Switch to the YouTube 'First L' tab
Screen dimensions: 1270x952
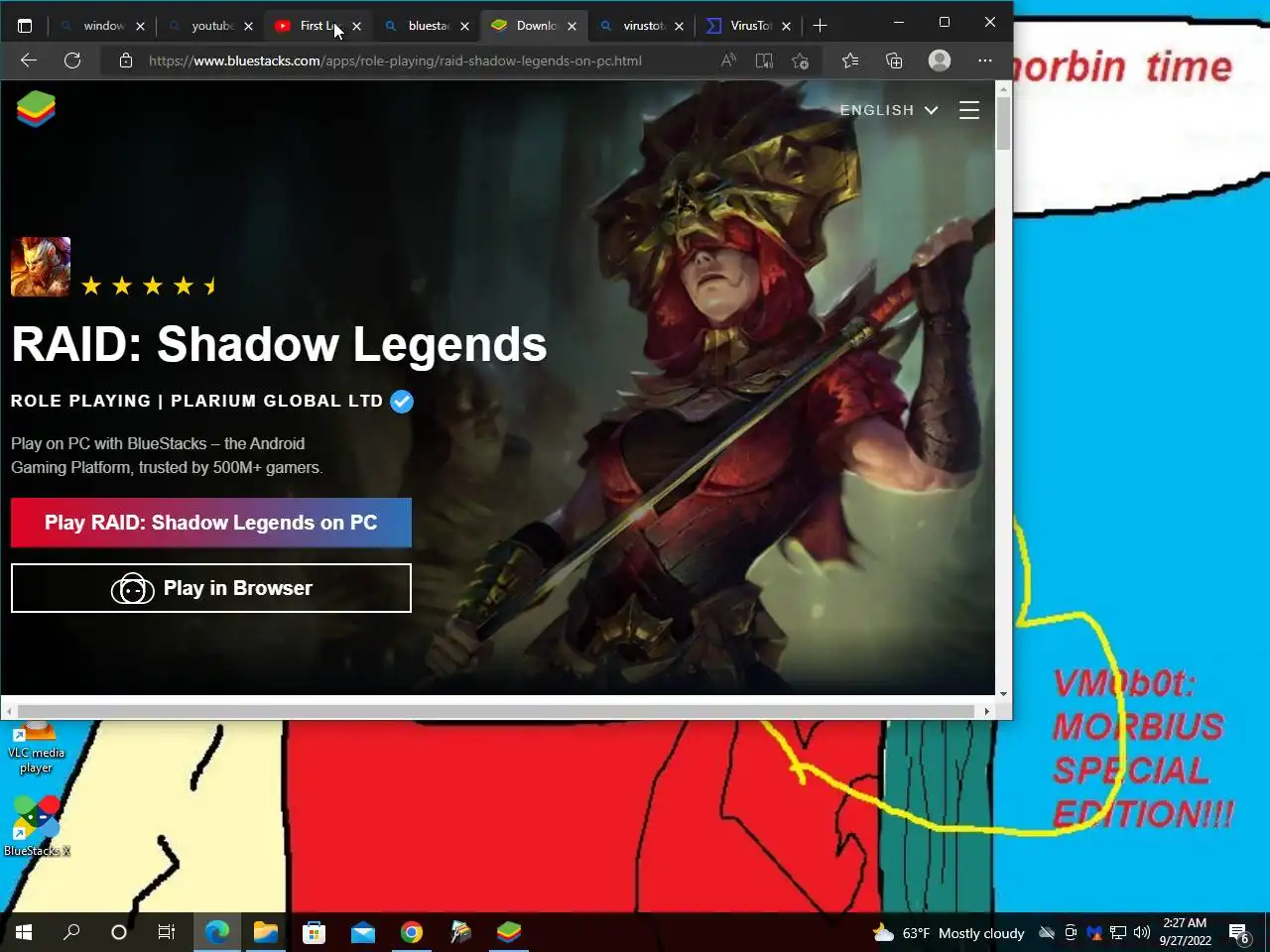pos(319,26)
